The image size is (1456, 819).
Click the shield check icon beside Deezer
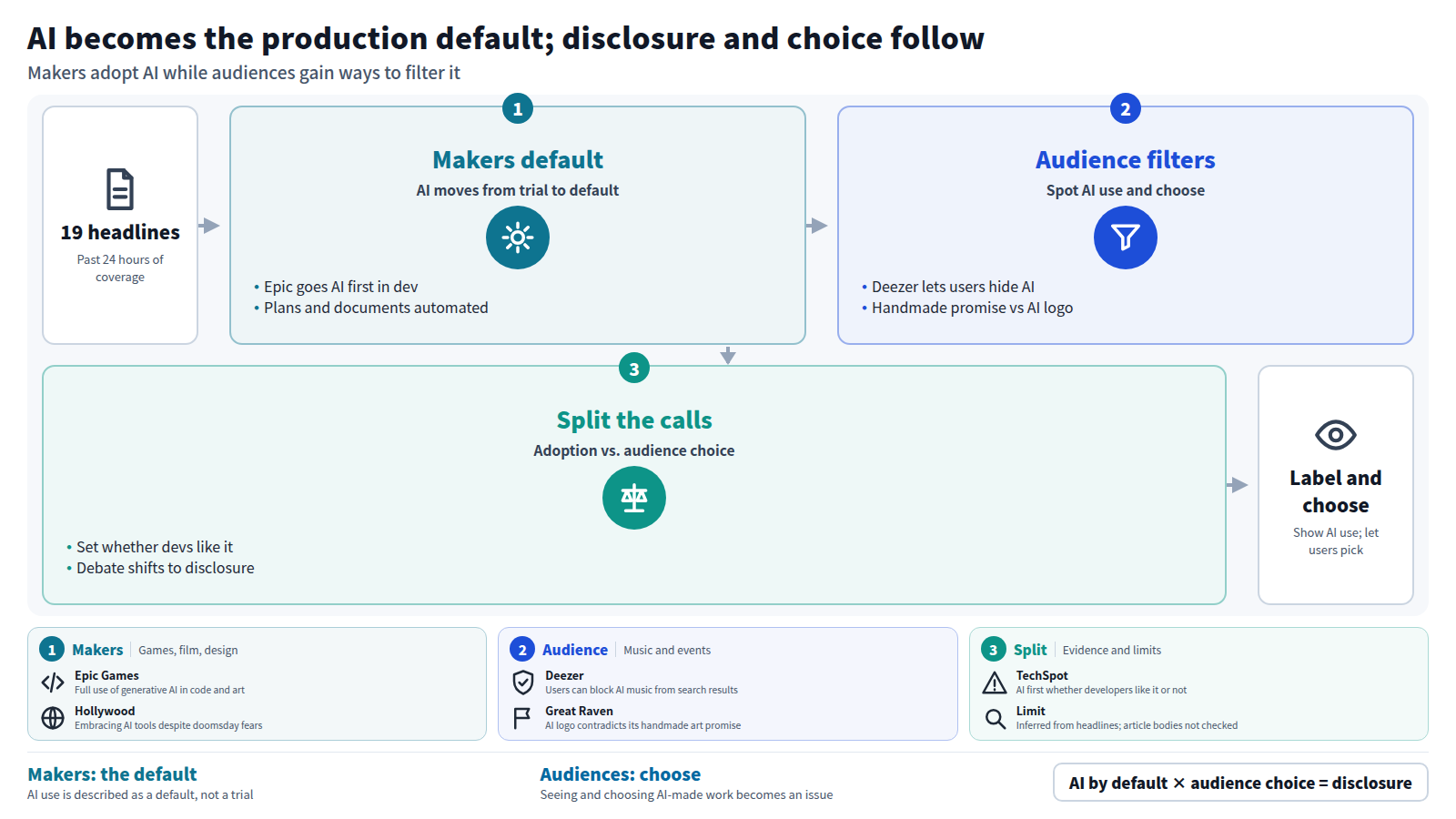(523, 682)
